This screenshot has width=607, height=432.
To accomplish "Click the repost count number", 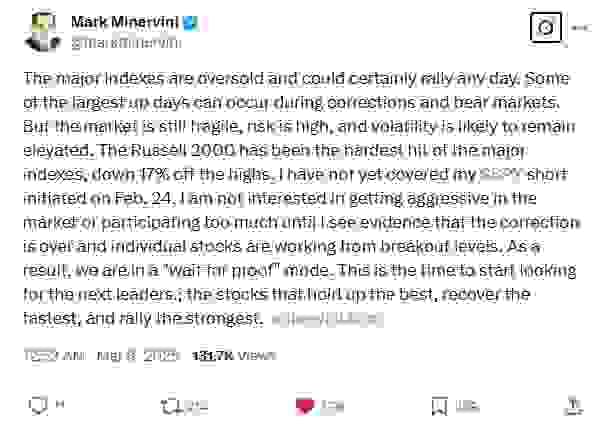I will click(196, 406).
